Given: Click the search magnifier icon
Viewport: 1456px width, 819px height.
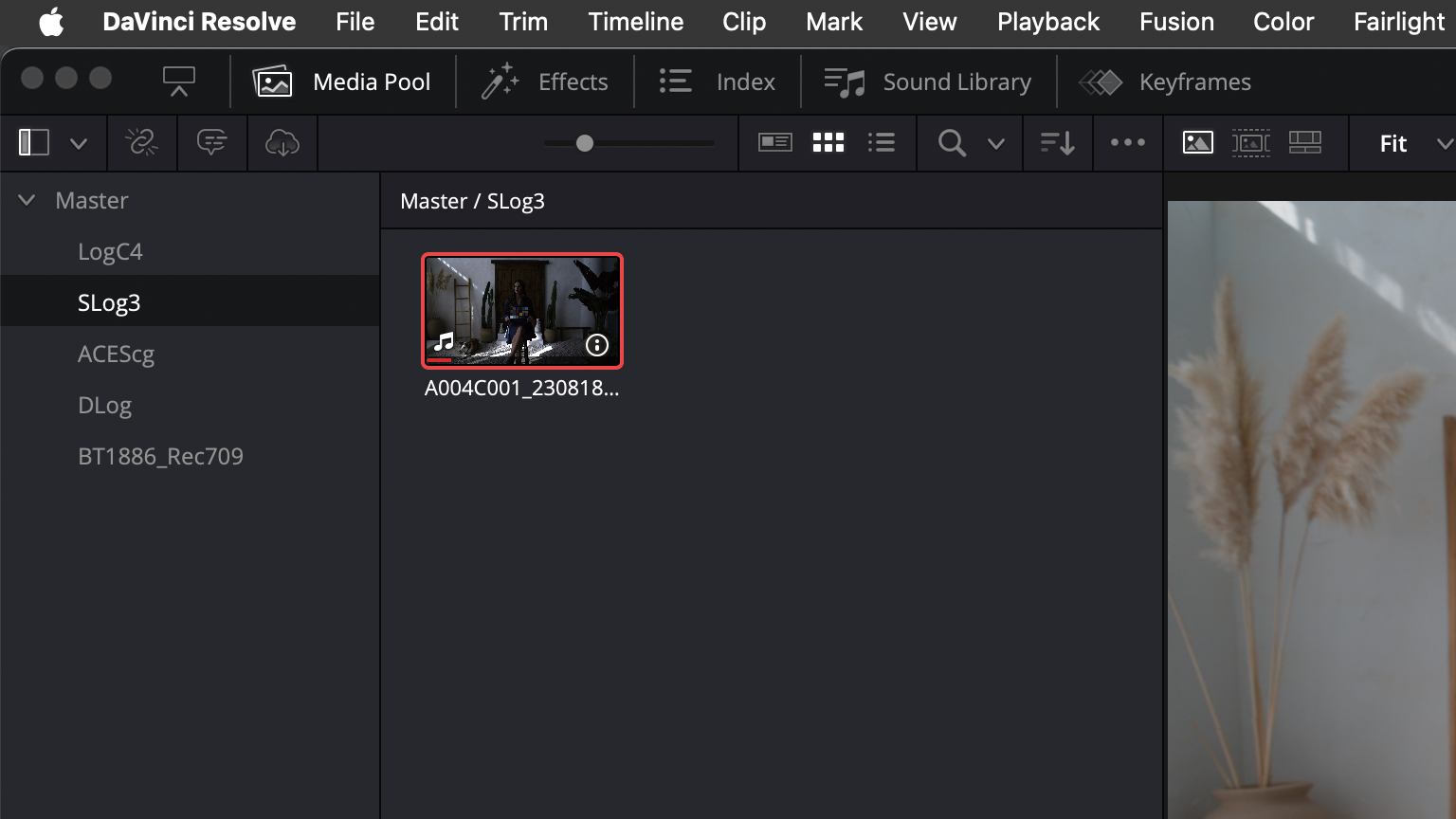Looking at the screenshot, I should [x=952, y=143].
